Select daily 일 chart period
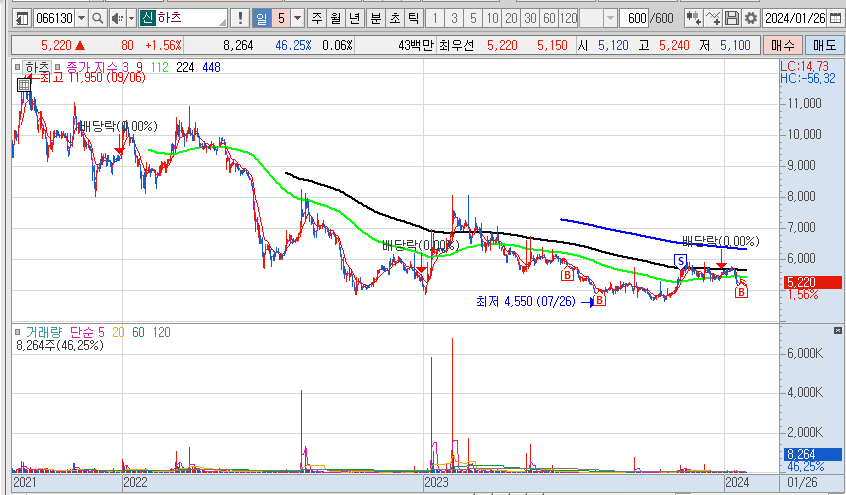 tap(262, 18)
